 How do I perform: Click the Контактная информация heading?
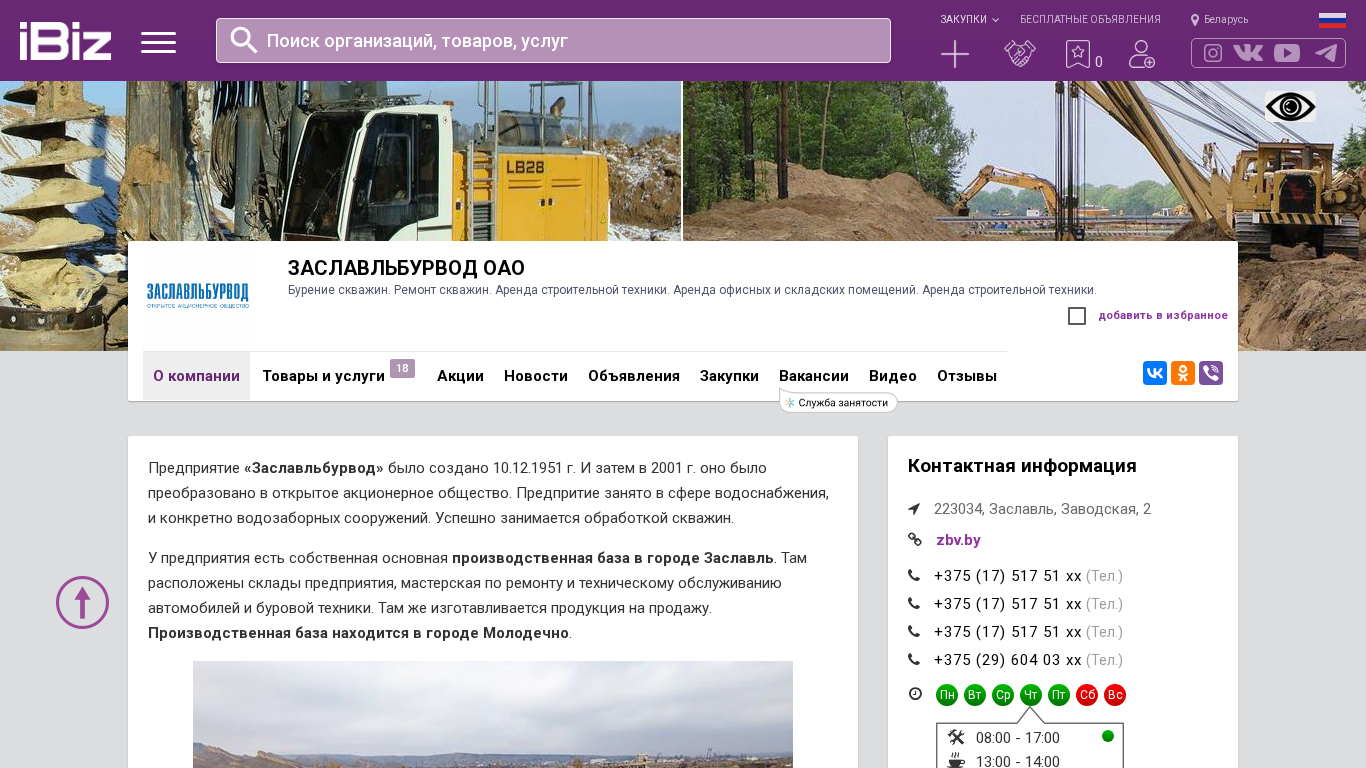click(1022, 466)
